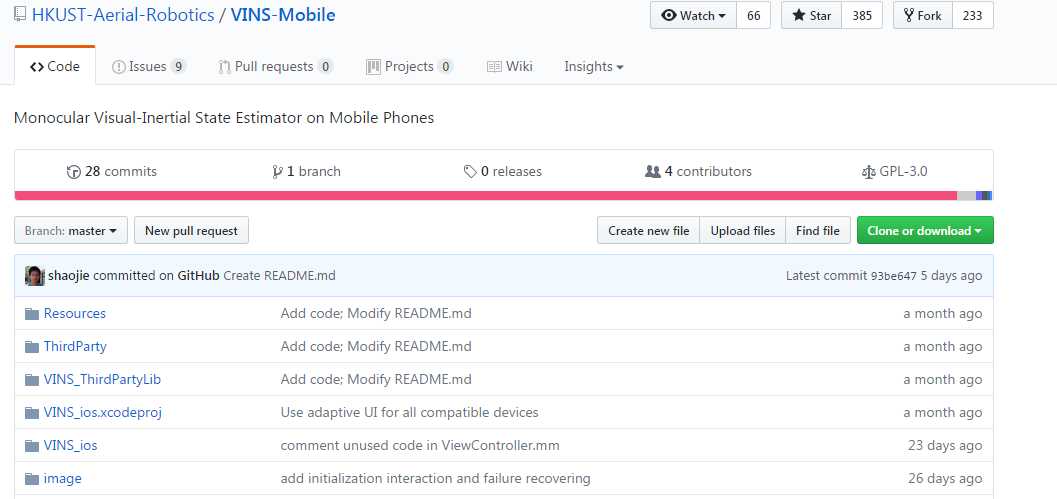Click the GPL-3.0 license scale icon
This screenshot has width=1057, height=499.
[x=868, y=172]
